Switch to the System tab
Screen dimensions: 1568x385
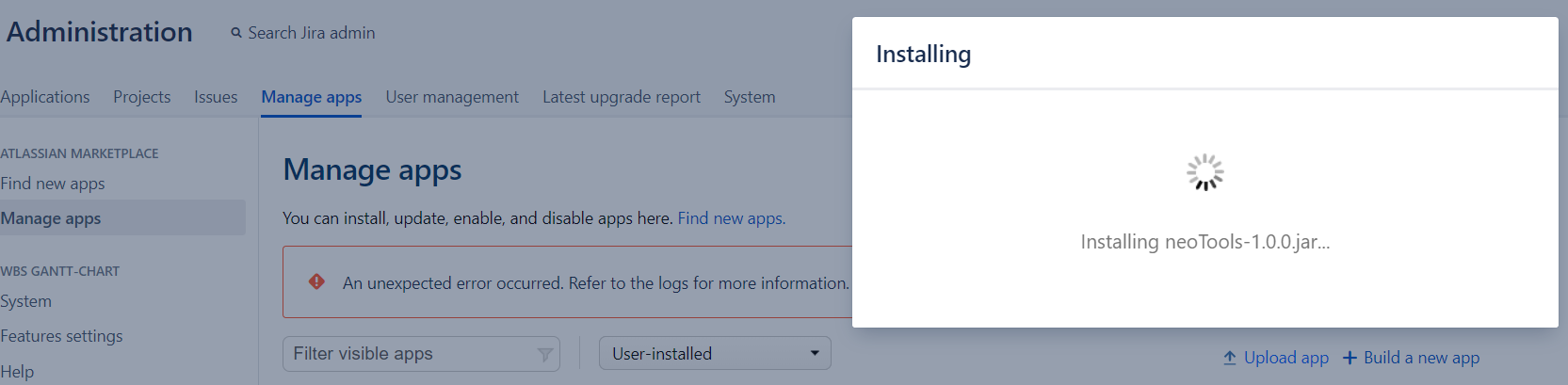(750, 97)
